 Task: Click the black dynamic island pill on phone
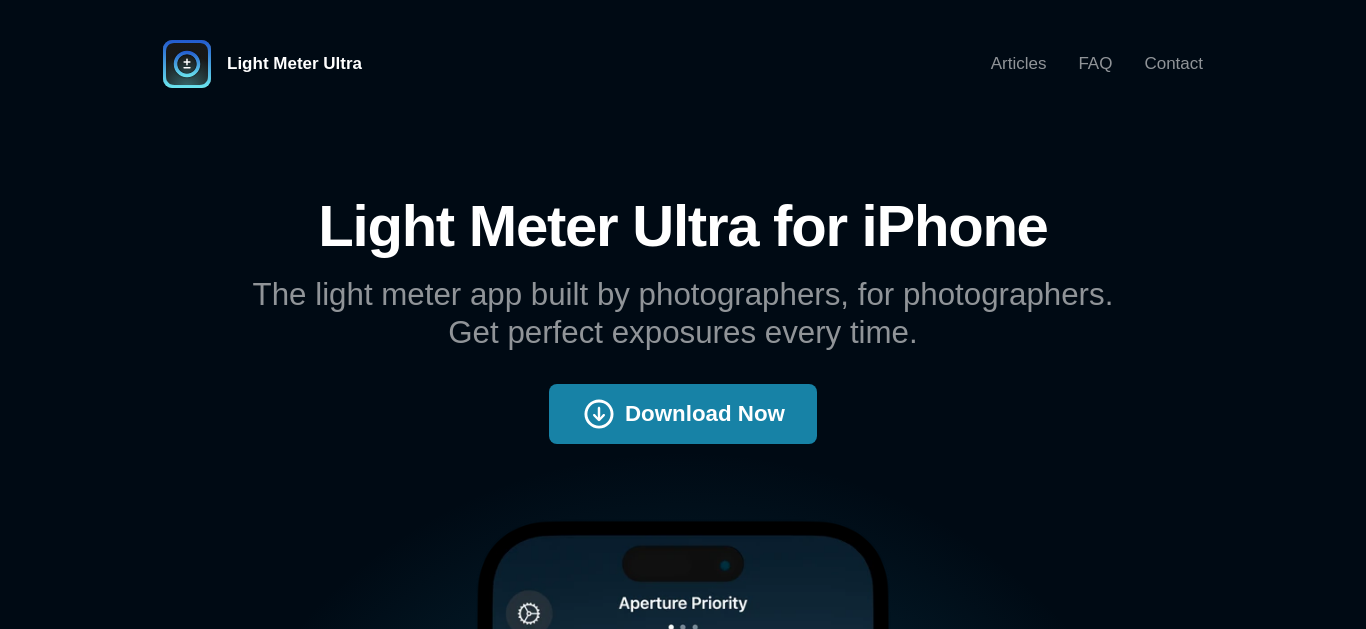[x=683, y=564]
